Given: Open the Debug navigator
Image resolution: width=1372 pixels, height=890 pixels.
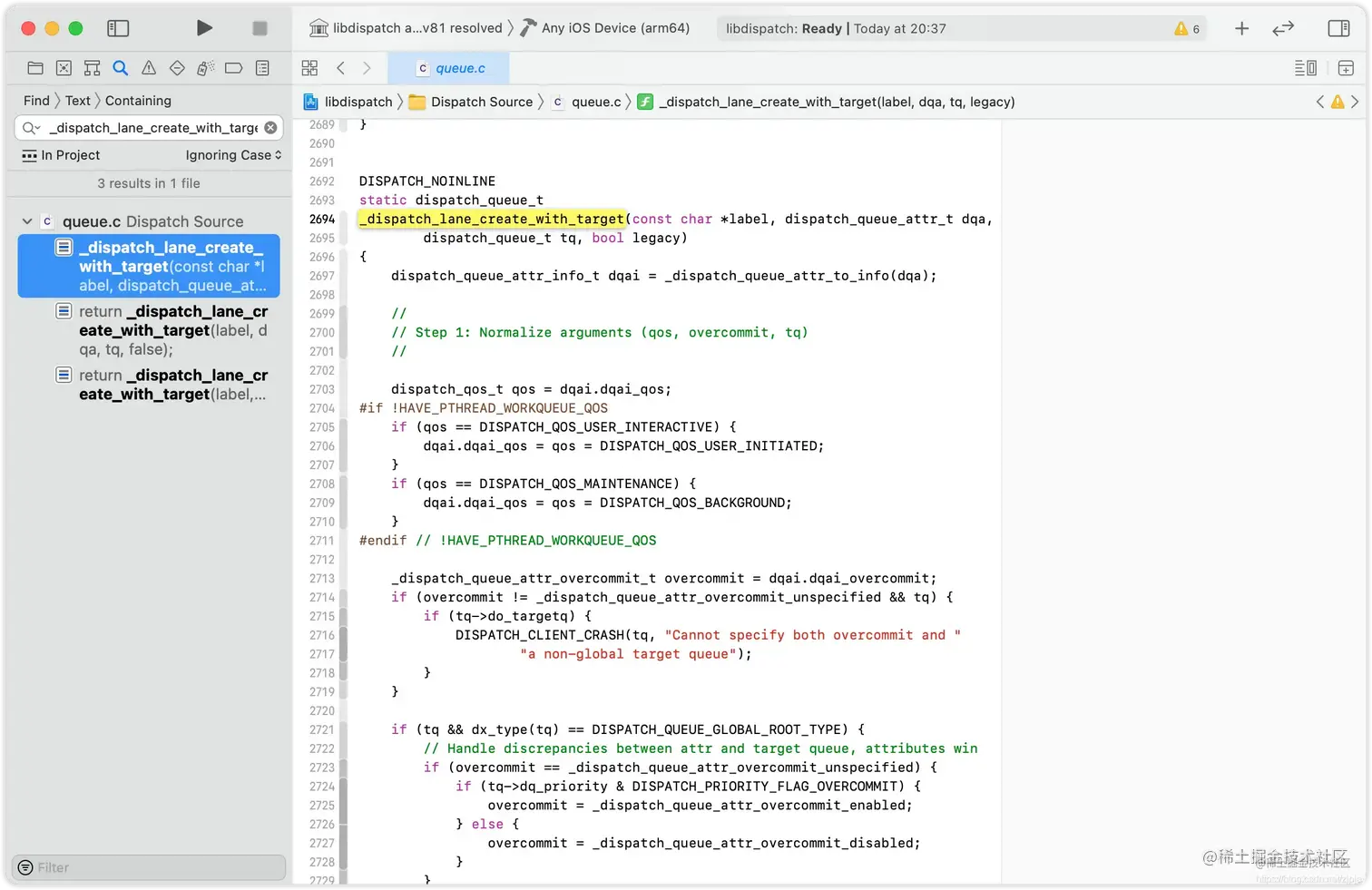Looking at the screenshot, I should [x=205, y=68].
